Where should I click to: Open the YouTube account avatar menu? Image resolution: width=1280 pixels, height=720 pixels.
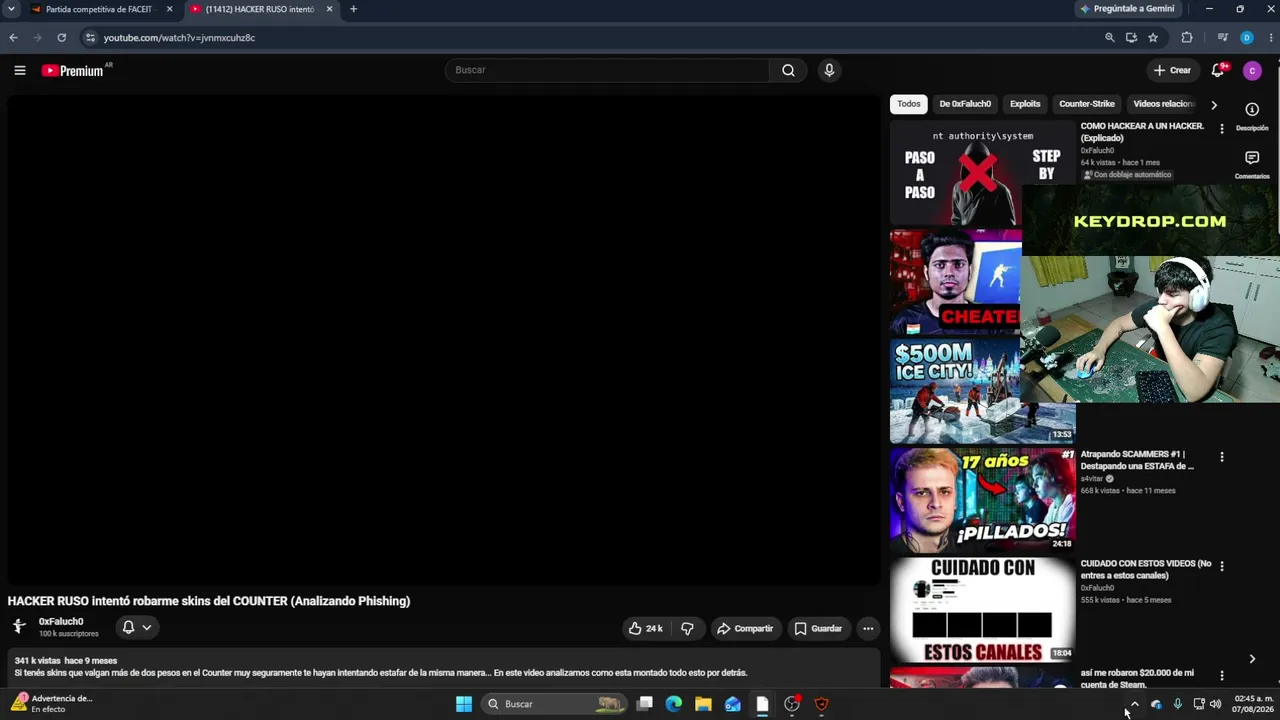[x=1252, y=70]
